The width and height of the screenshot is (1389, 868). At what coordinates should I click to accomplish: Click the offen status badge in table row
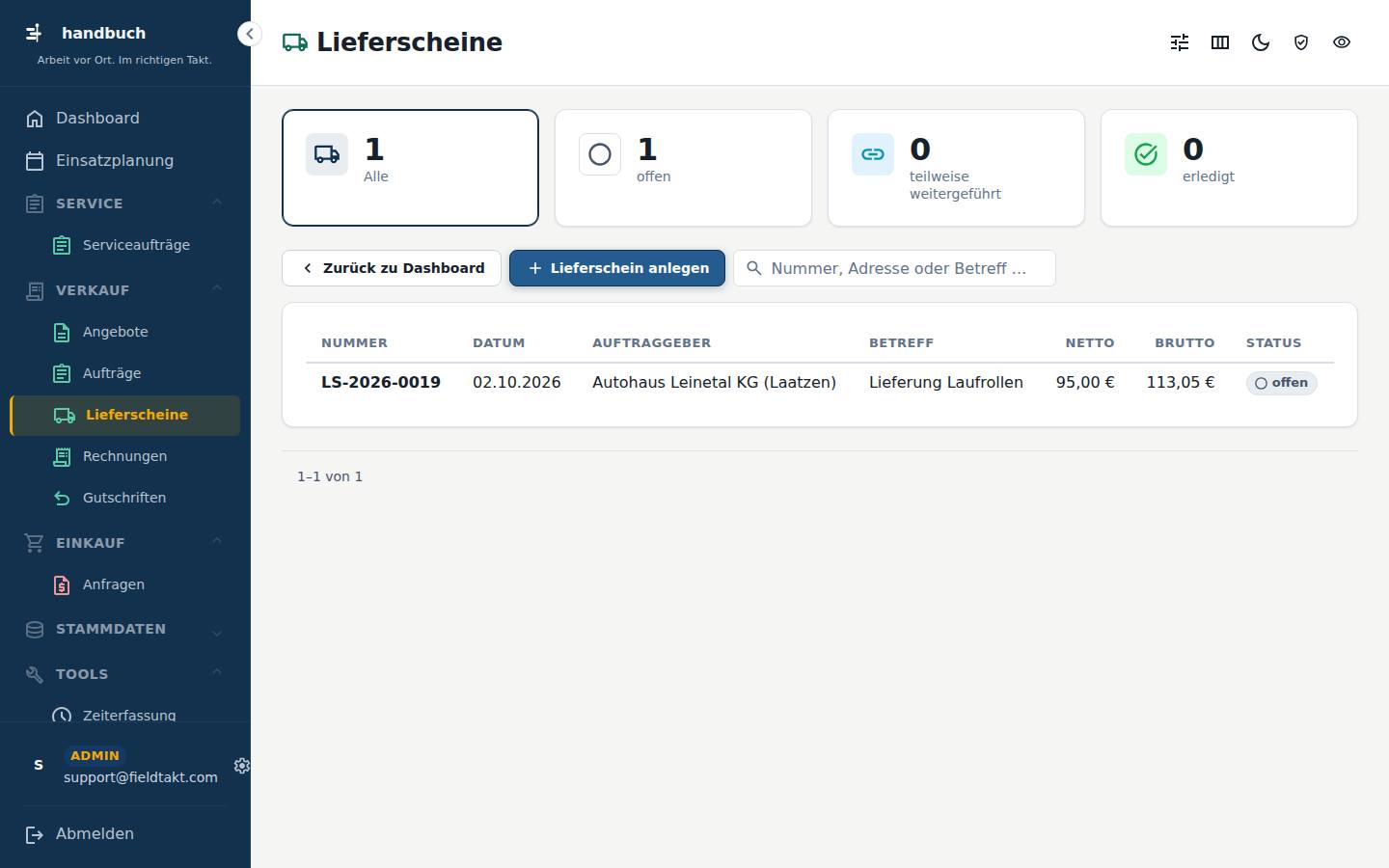pos(1281,383)
